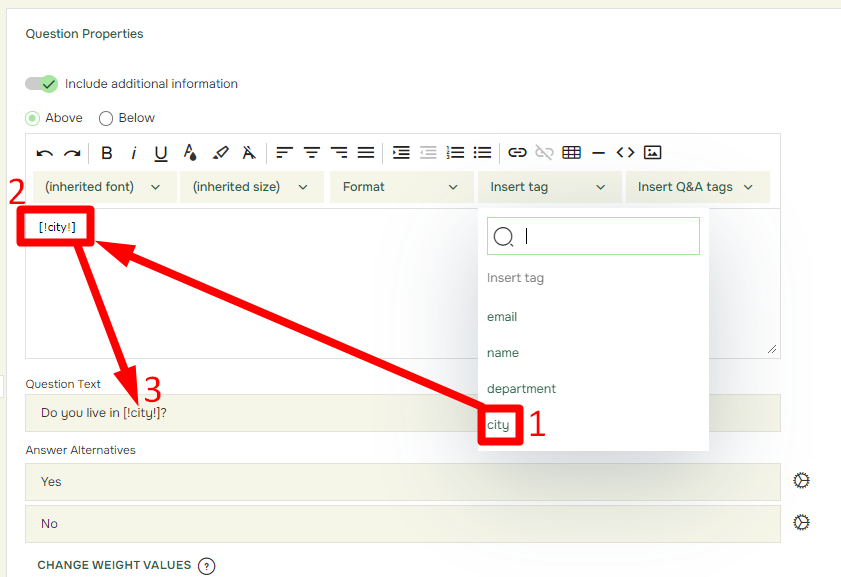
Task: Insert image icon
Action: (652, 153)
